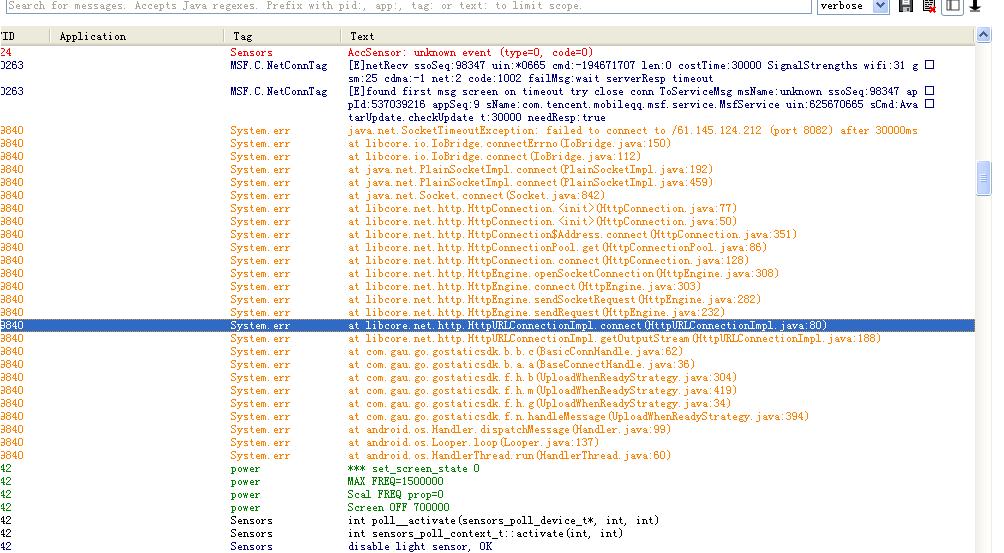
Task: Select the sensors_poll_context_t::activate row
Action: 487,534
